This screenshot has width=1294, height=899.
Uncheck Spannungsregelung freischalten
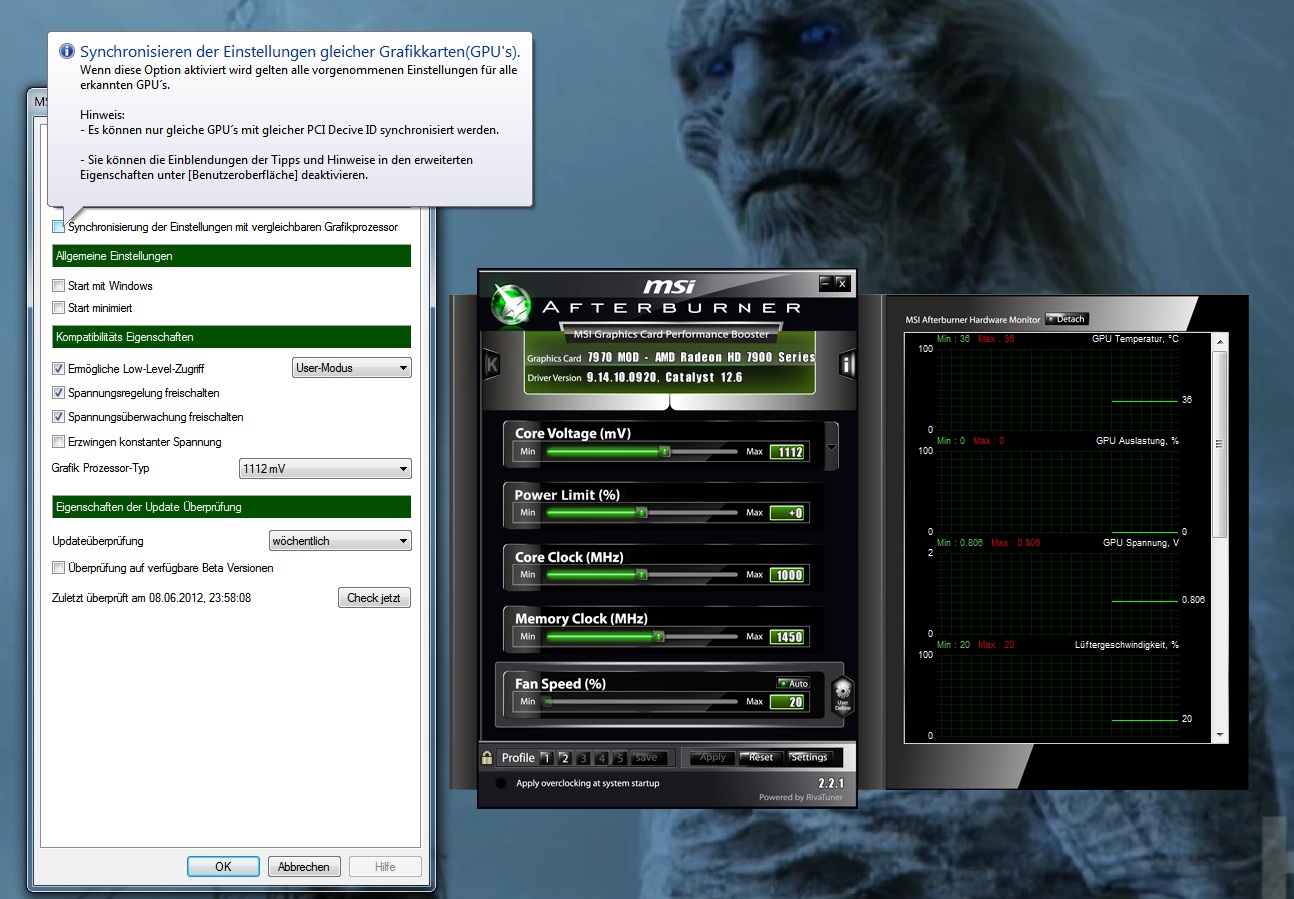(x=58, y=393)
